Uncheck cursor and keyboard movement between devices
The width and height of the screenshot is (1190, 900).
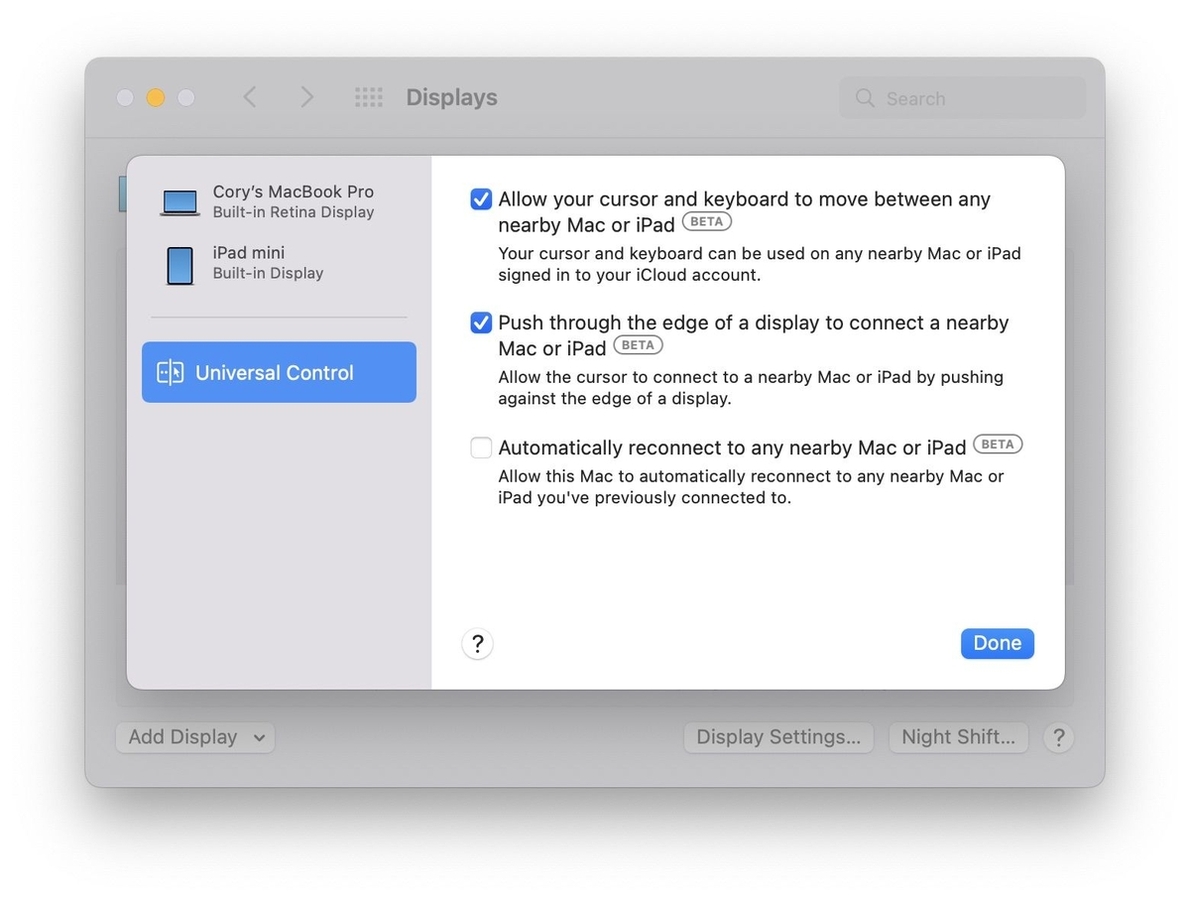481,199
